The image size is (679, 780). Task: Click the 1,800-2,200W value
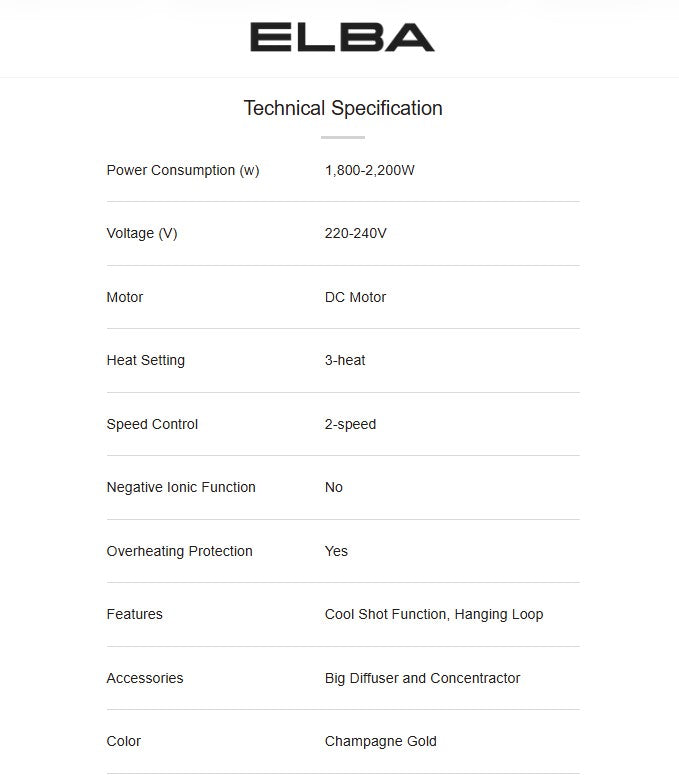coord(370,170)
